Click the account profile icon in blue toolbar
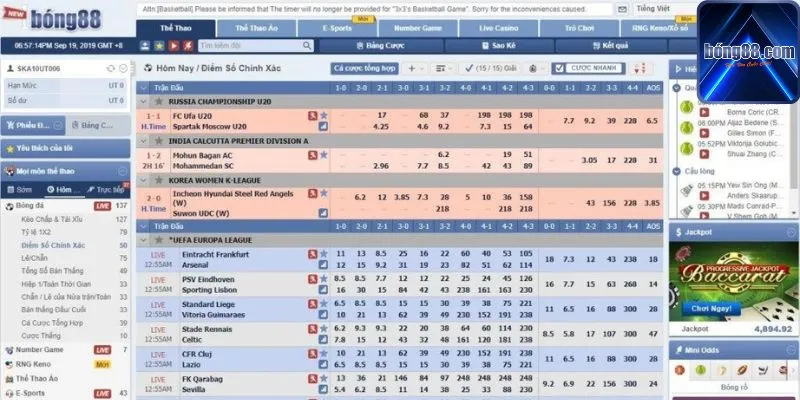Screen dimensions: 800x400 145,46
